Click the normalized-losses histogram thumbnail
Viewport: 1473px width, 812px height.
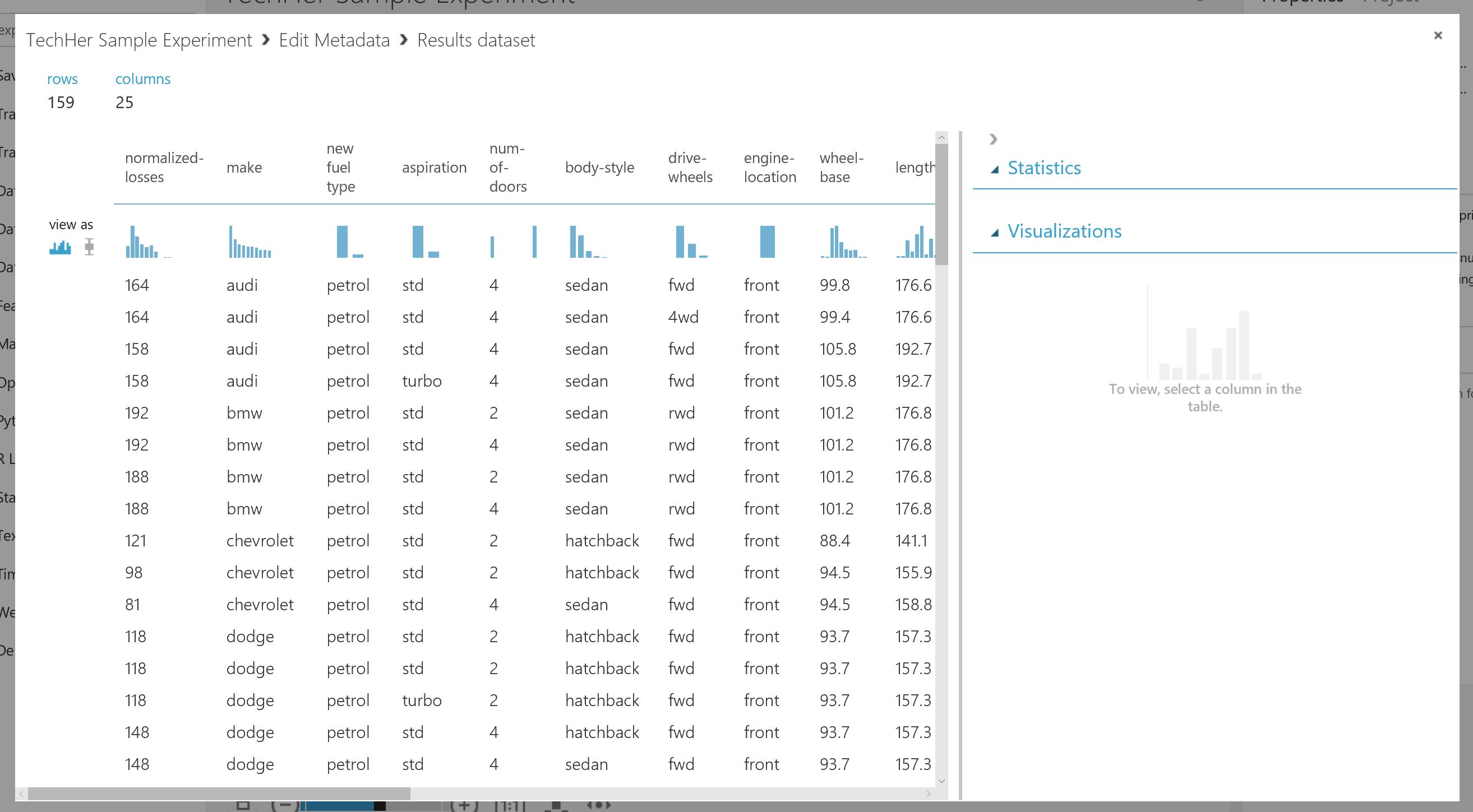tap(146, 242)
